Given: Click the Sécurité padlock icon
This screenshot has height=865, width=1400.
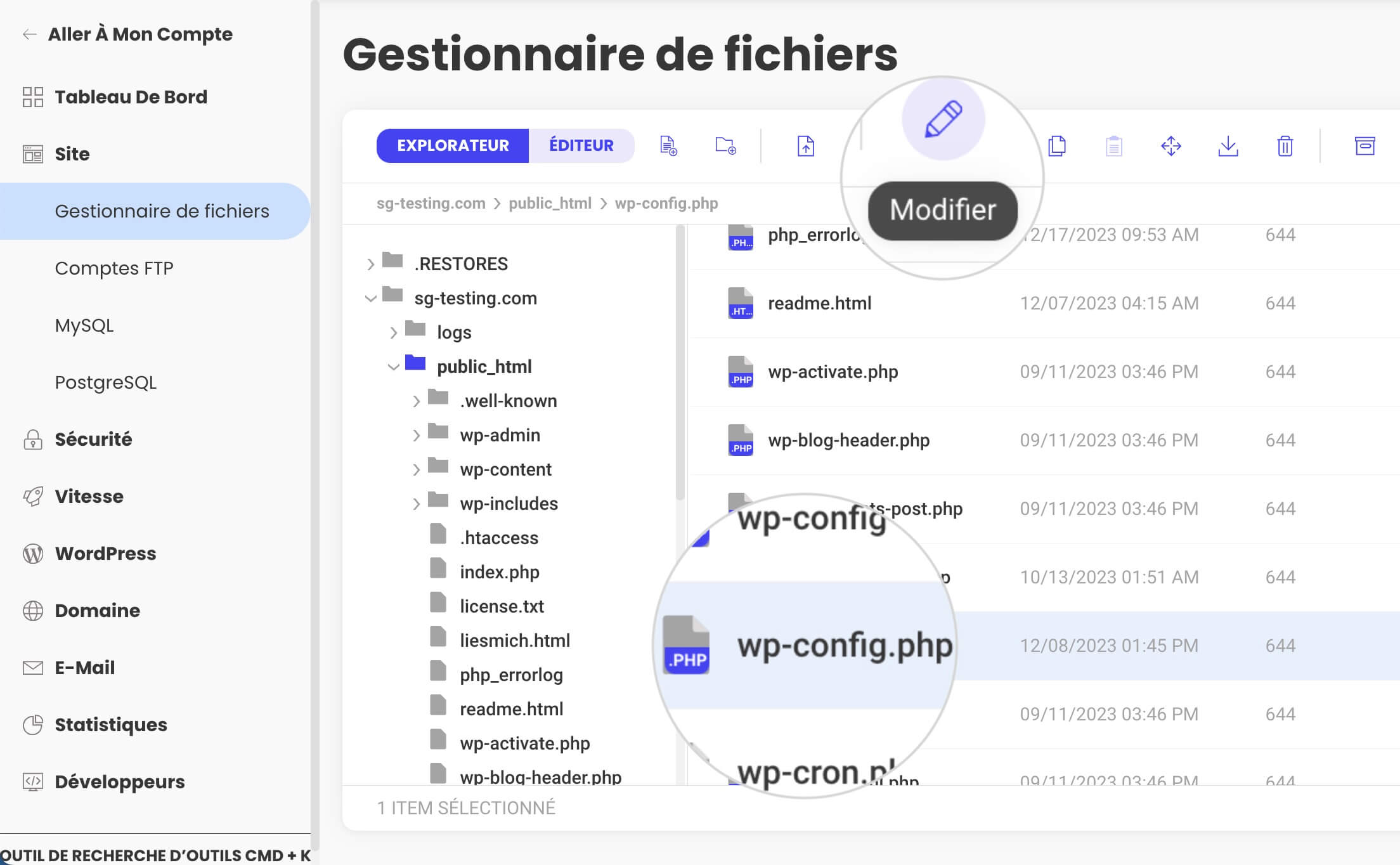Looking at the screenshot, I should (32, 439).
